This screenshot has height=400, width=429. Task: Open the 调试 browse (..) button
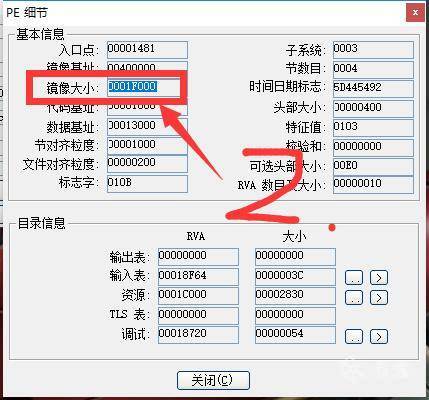[x=354, y=336]
